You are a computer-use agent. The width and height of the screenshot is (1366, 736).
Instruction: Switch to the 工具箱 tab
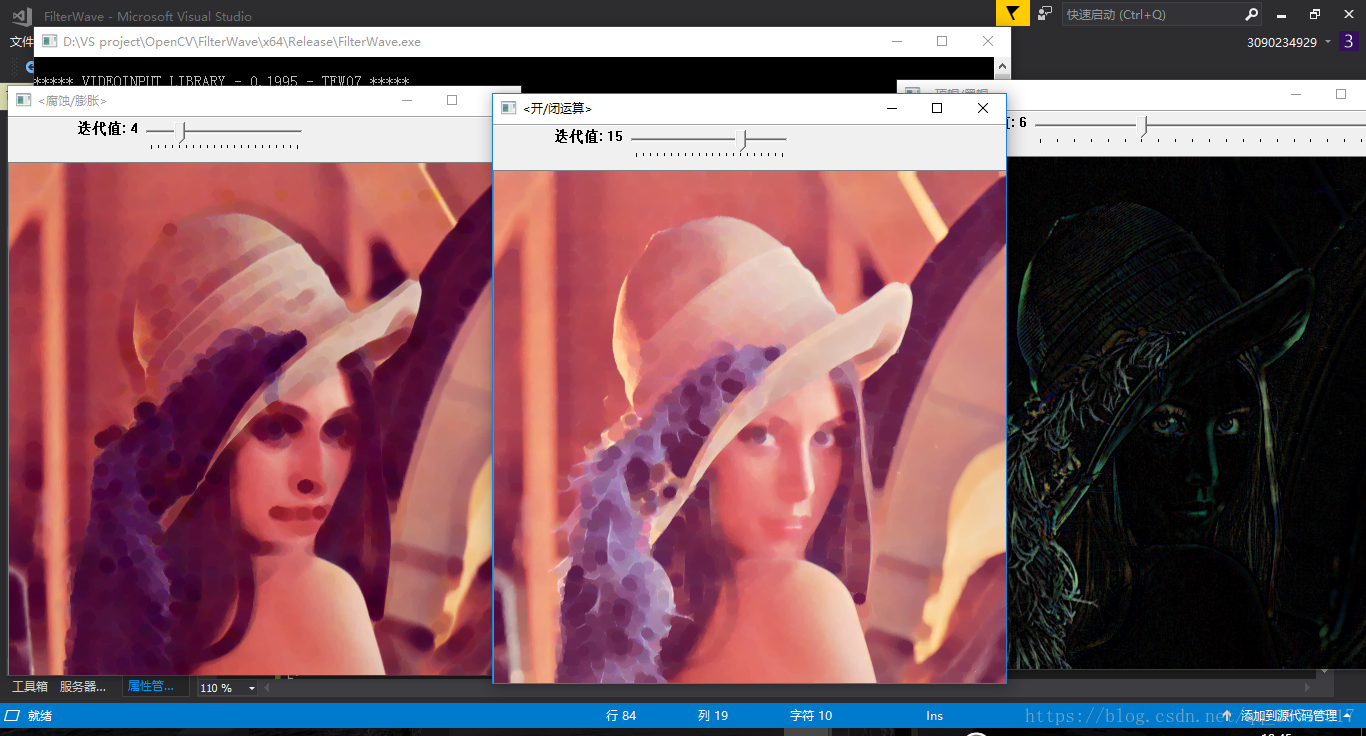pyautogui.click(x=30, y=687)
